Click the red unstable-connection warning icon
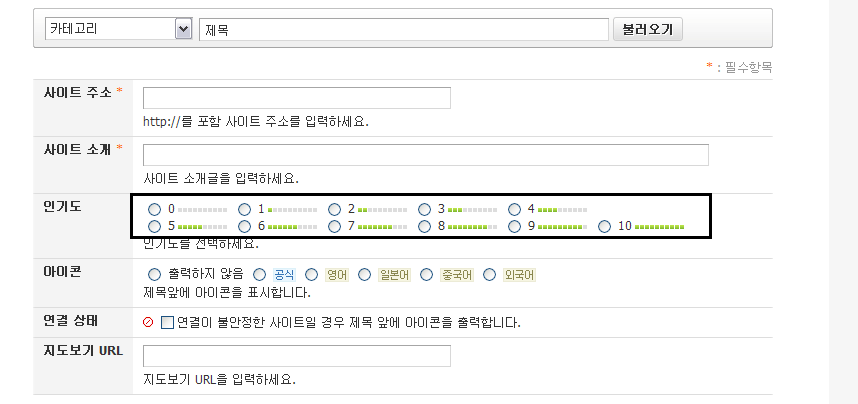Screen dimensions: 858x404 coord(149,322)
